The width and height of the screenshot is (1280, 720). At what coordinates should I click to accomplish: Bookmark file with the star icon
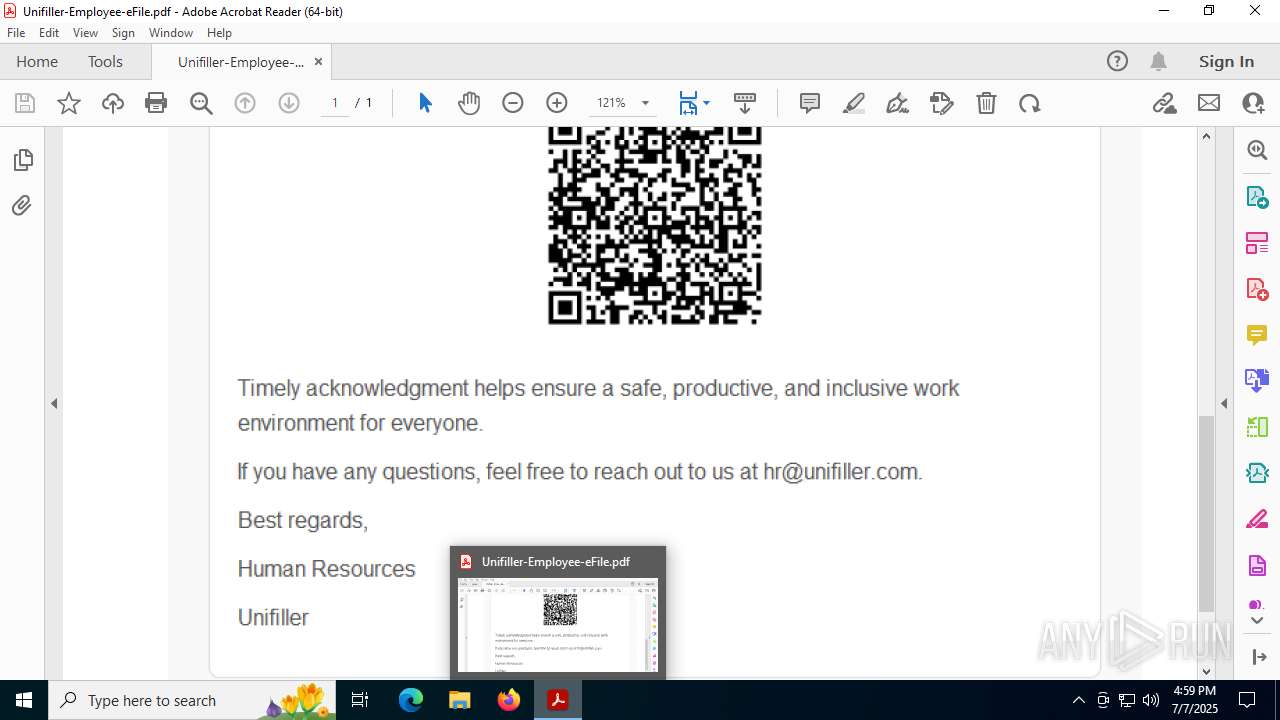[x=69, y=103]
